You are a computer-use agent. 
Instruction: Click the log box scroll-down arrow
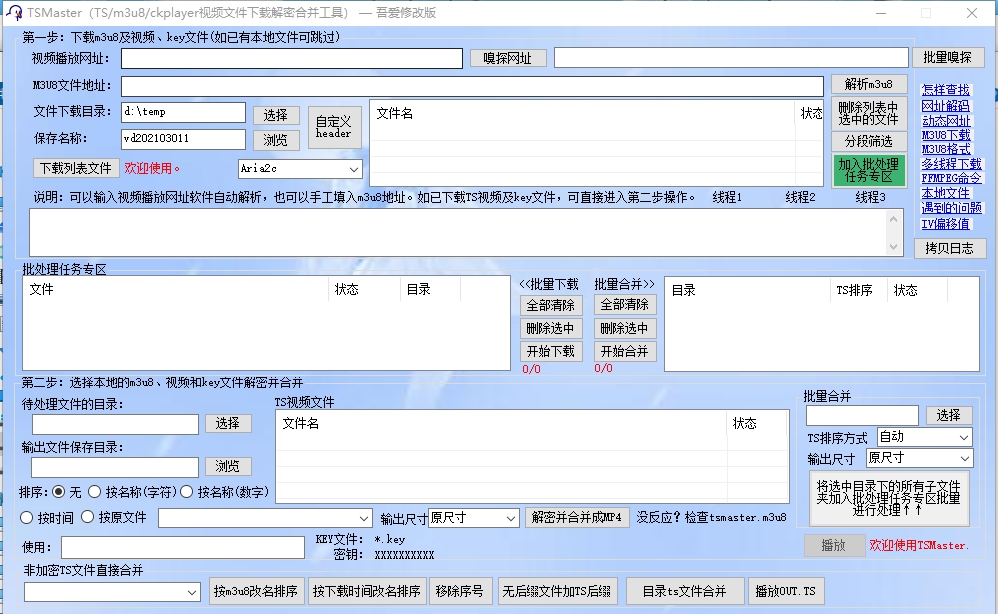pos(894,247)
